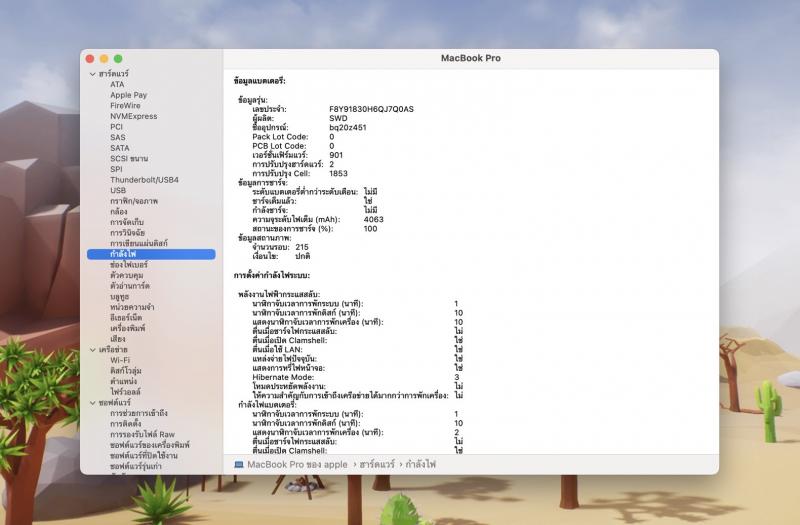This screenshot has width=800, height=525.
Task: Select ตำแหน่ง (Locations) in the sidebar
Action: 123,381
